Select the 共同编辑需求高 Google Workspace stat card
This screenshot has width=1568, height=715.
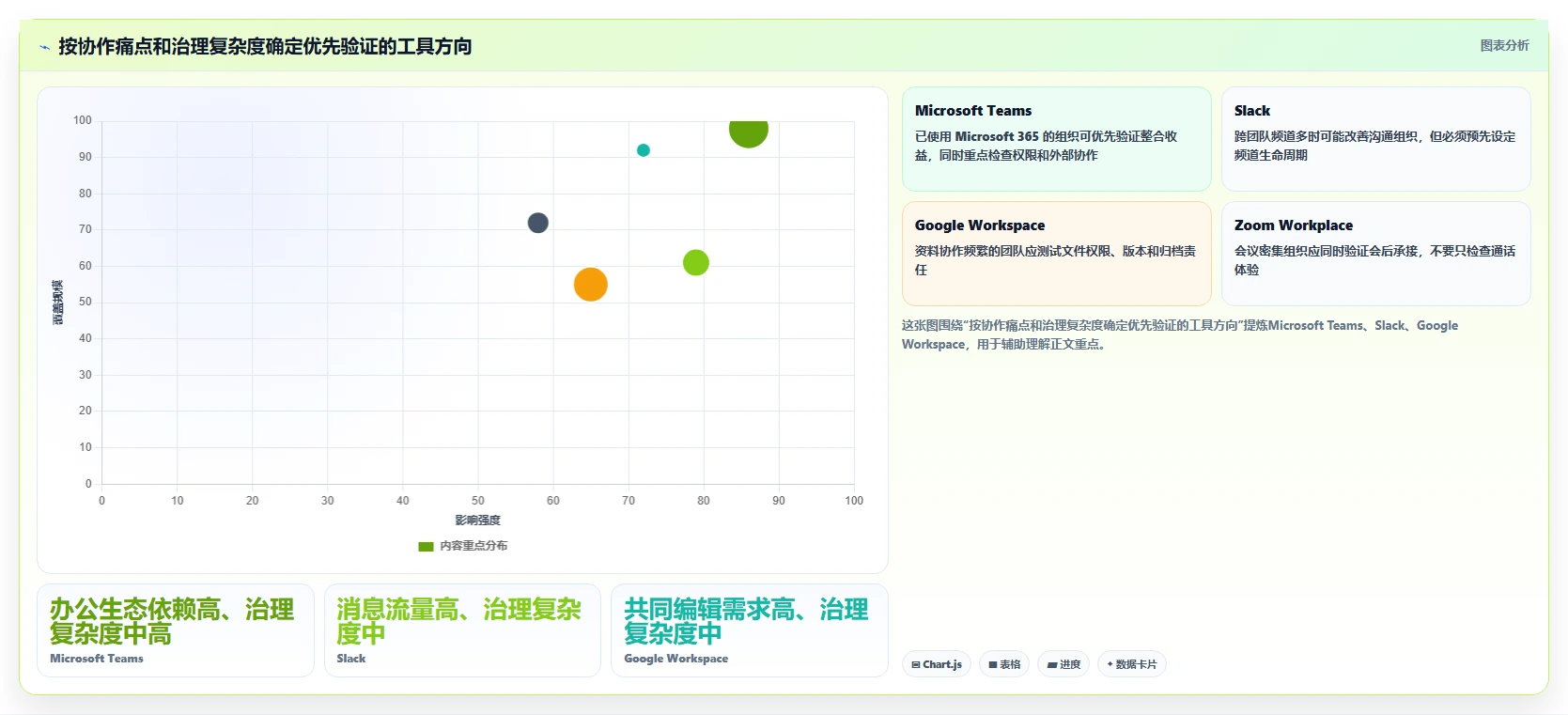(749, 630)
